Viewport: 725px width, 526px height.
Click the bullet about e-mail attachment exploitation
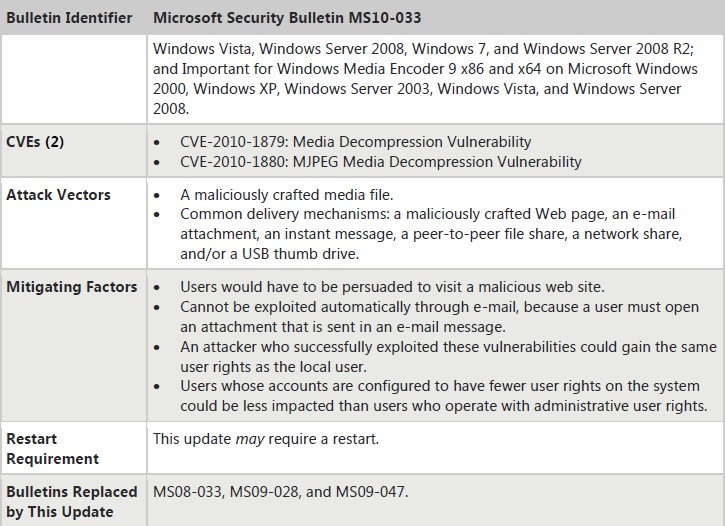point(439,317)
